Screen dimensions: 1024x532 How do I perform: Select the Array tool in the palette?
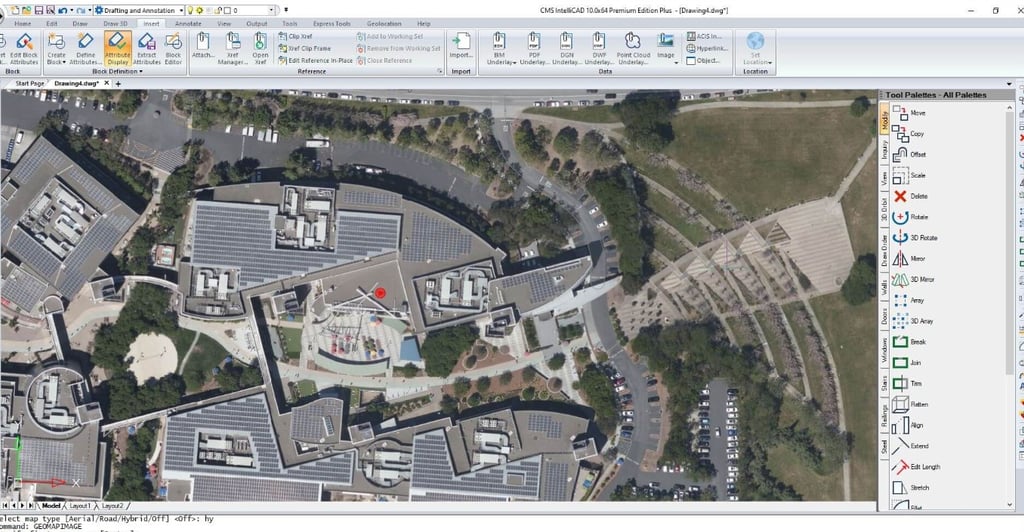(908, 300)
